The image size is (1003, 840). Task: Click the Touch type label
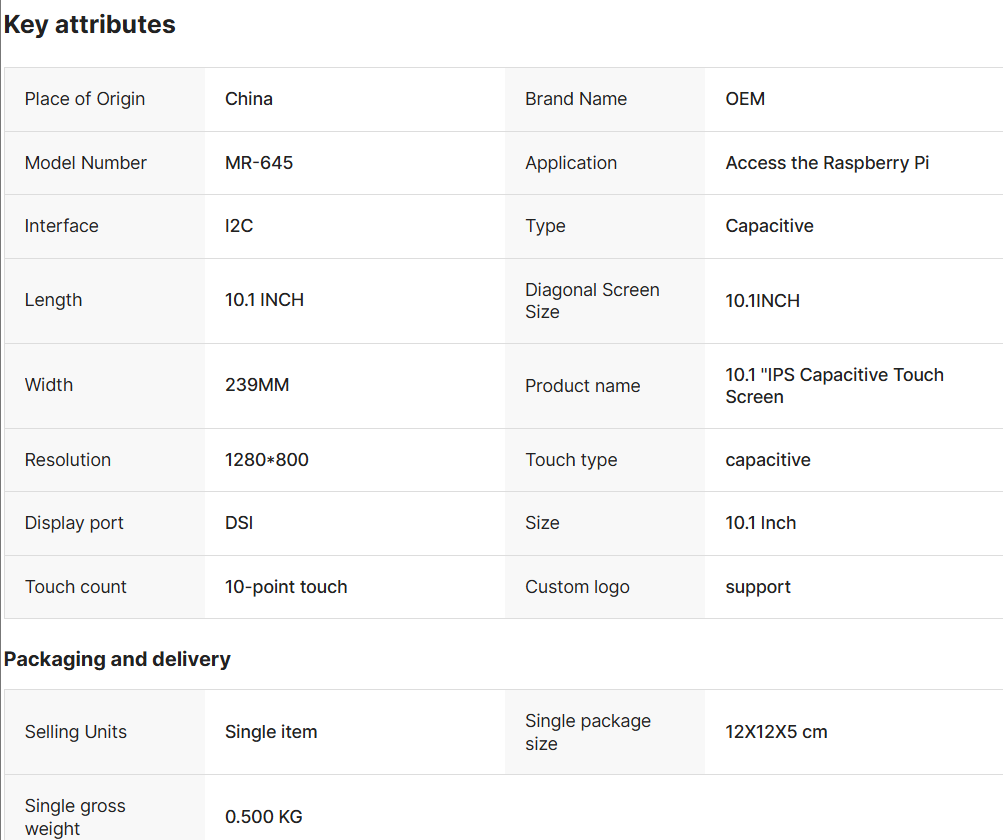[571, 460]
